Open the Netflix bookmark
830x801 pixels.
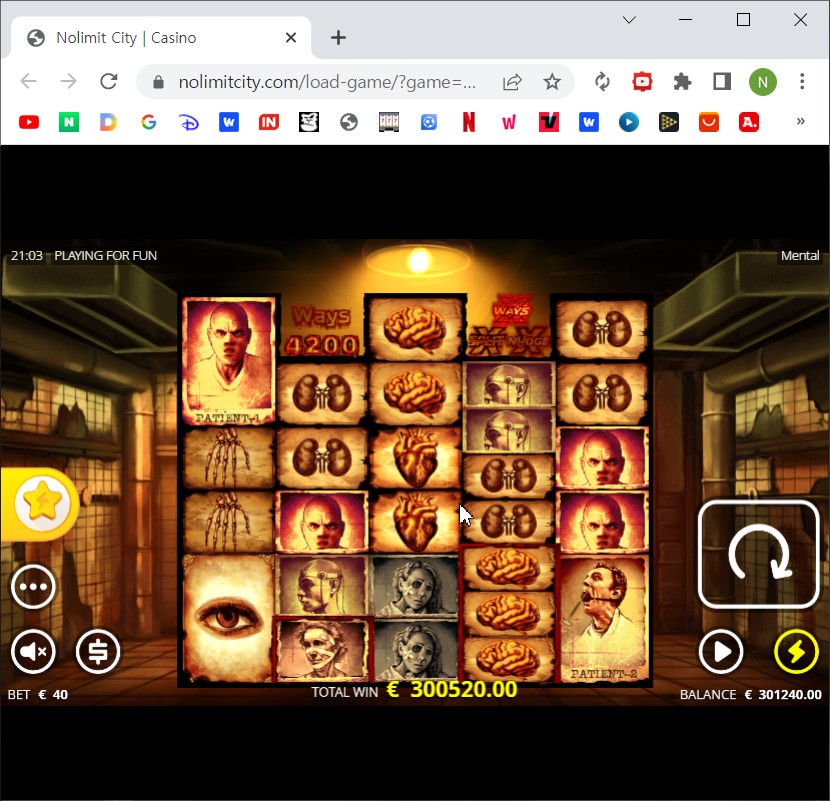coord(468,122)
